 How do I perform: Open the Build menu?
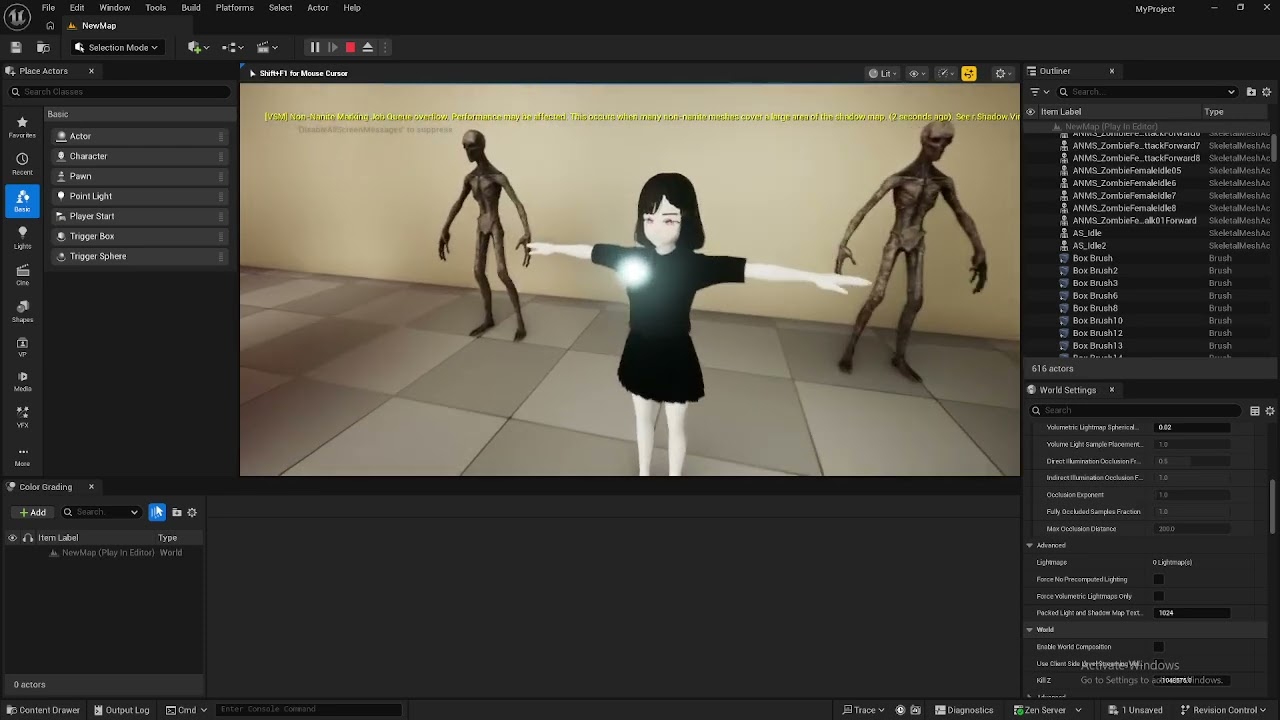[x=191, y=7]
